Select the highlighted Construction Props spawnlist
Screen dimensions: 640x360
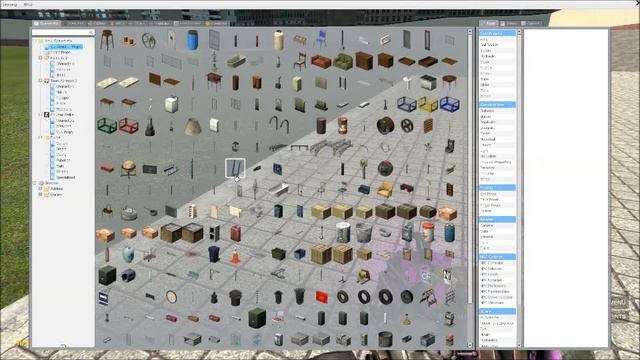(x=63, y=47)
